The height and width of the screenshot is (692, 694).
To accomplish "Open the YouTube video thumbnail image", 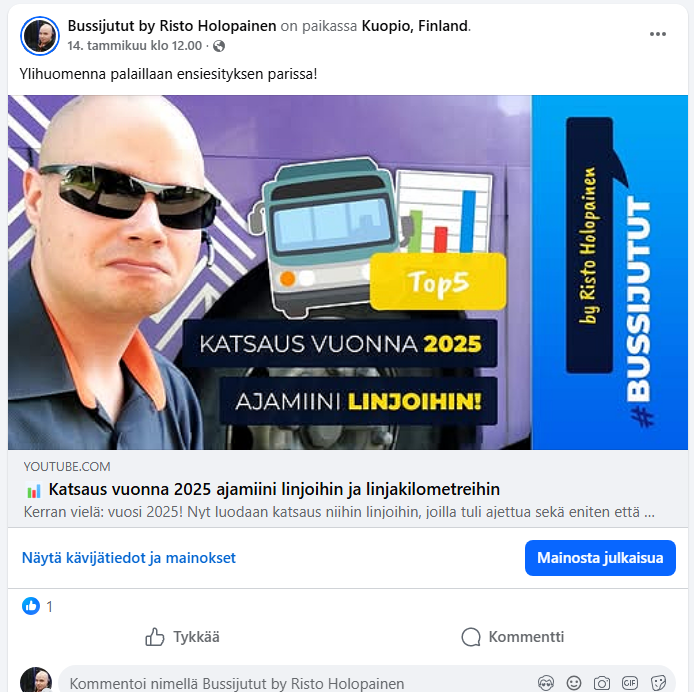I will (348, 272).
